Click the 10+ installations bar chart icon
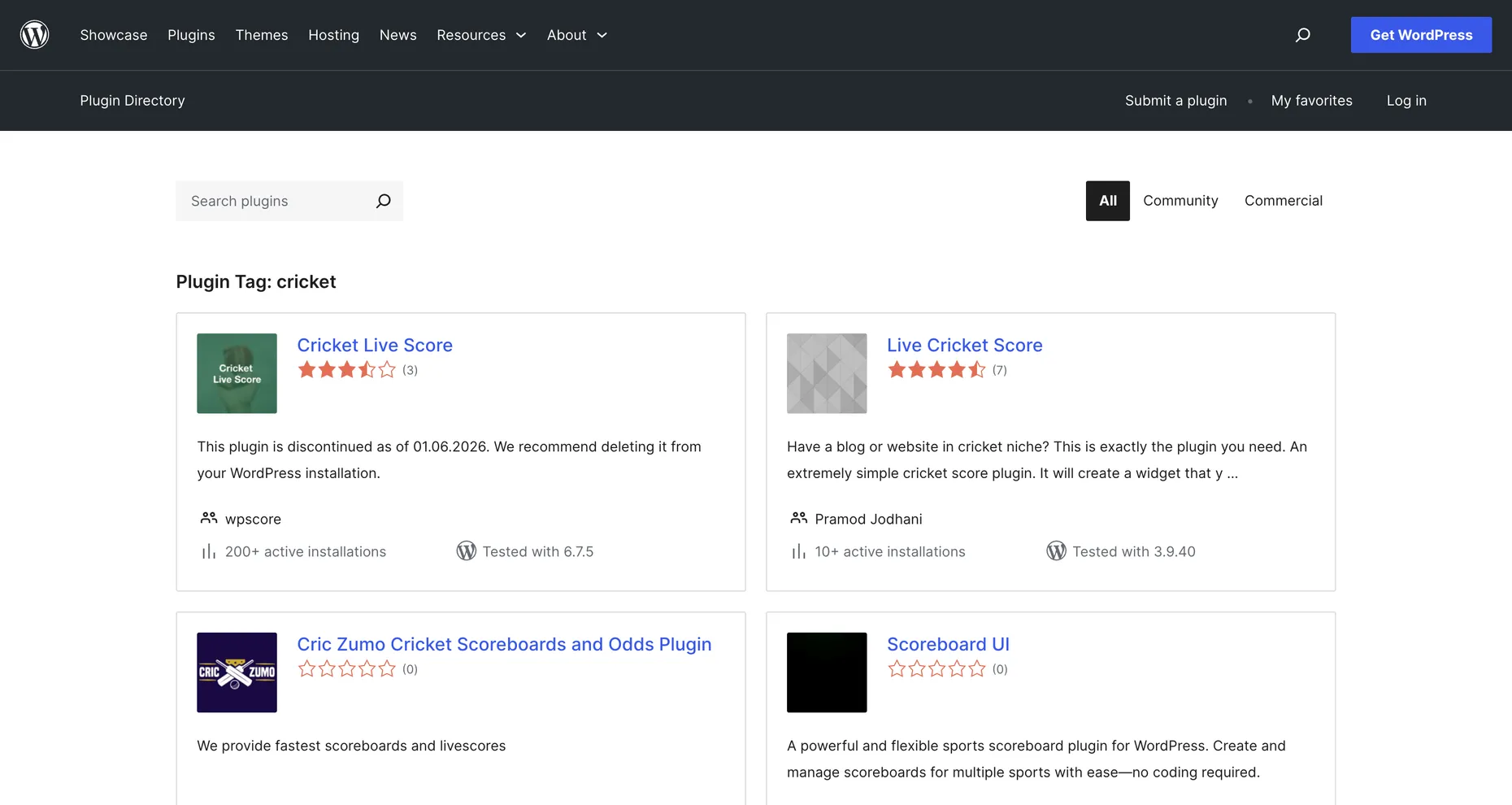Viewport: 1512px width, 805px height. point(799,551)
